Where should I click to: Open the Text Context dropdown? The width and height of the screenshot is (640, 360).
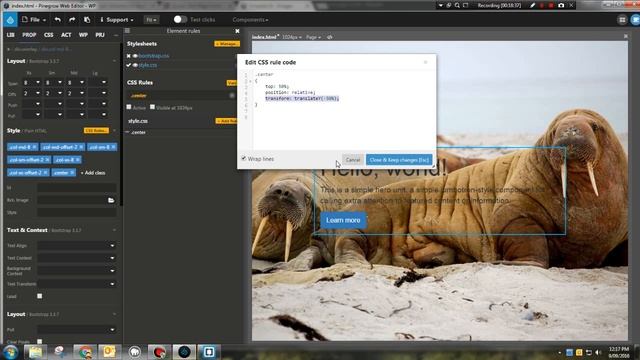[x=77, y=258]
